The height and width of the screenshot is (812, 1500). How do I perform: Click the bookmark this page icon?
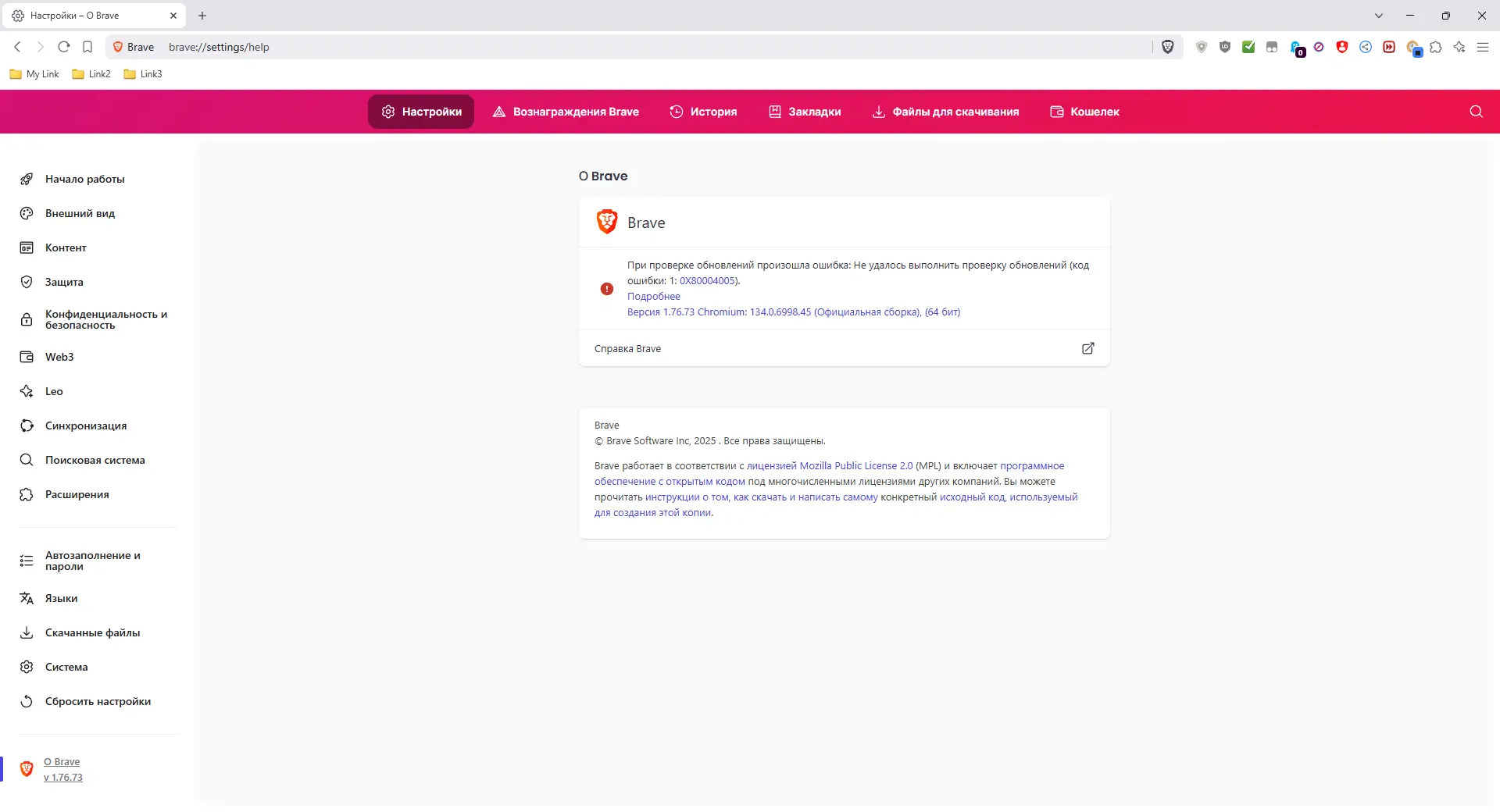pos(87,47)
